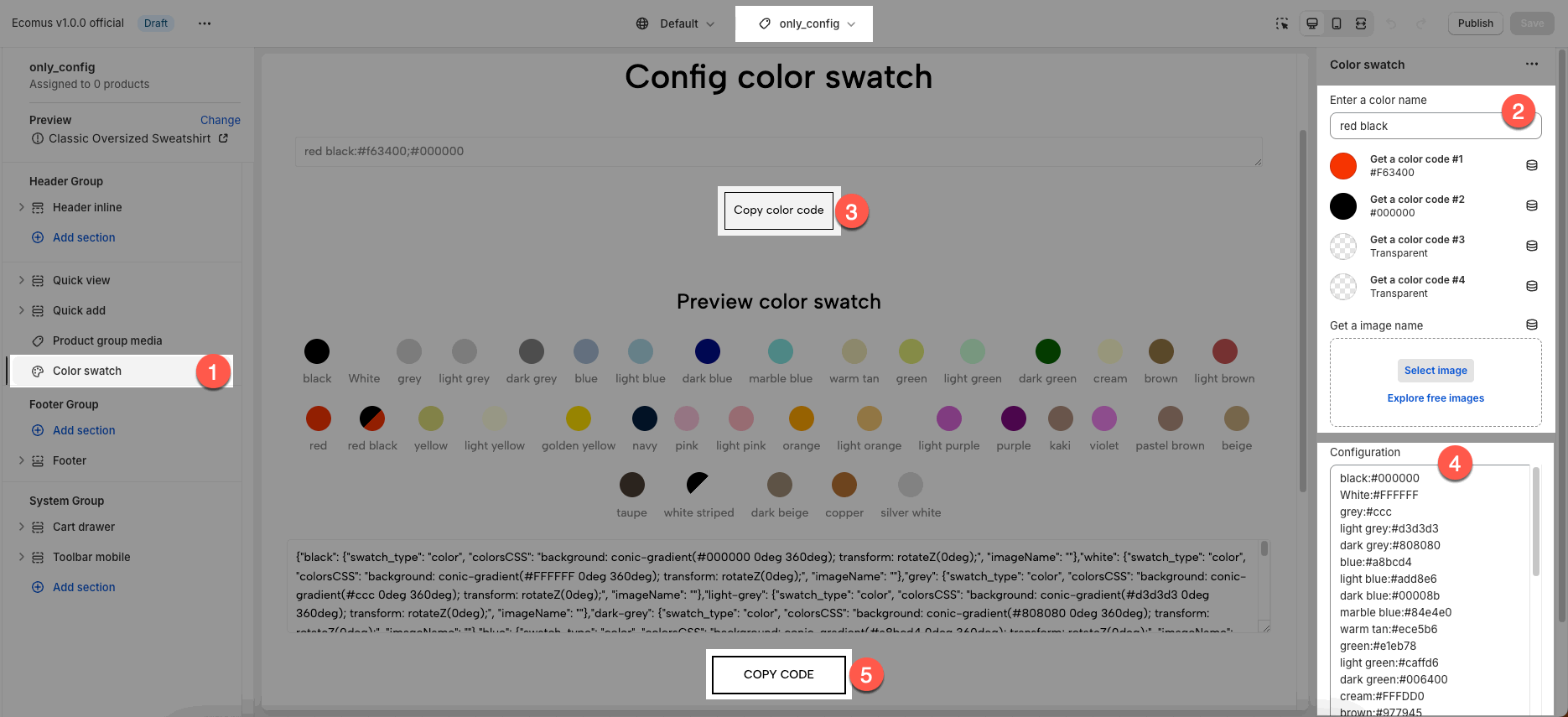Click the red black:#f63400;#000000 text box
The width and height of the screenshot is (1568, 717).
[x=779, y=151]
